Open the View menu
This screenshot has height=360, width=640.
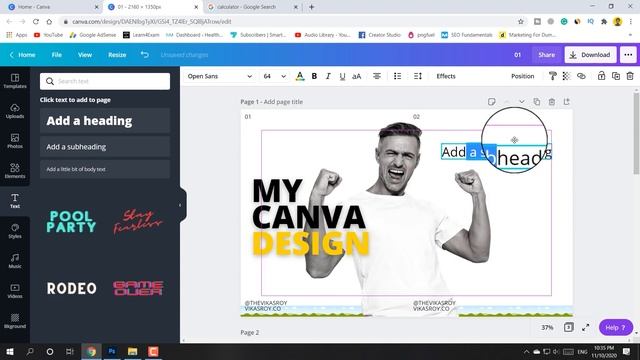pyautogui.click(x=85, y=55)
